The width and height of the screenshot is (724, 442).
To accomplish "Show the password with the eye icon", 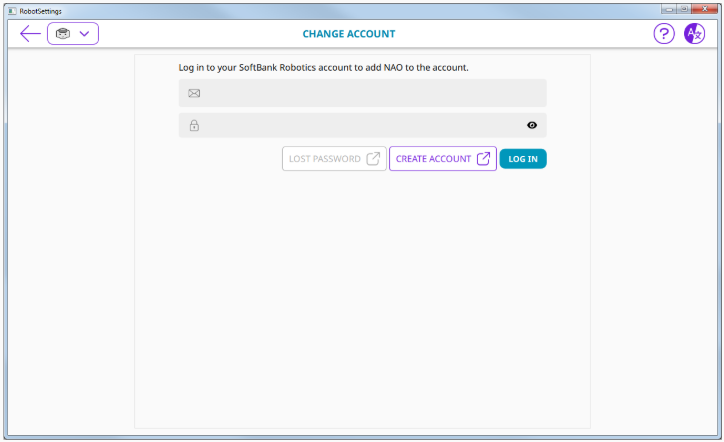I will click(x=532, y=125).
